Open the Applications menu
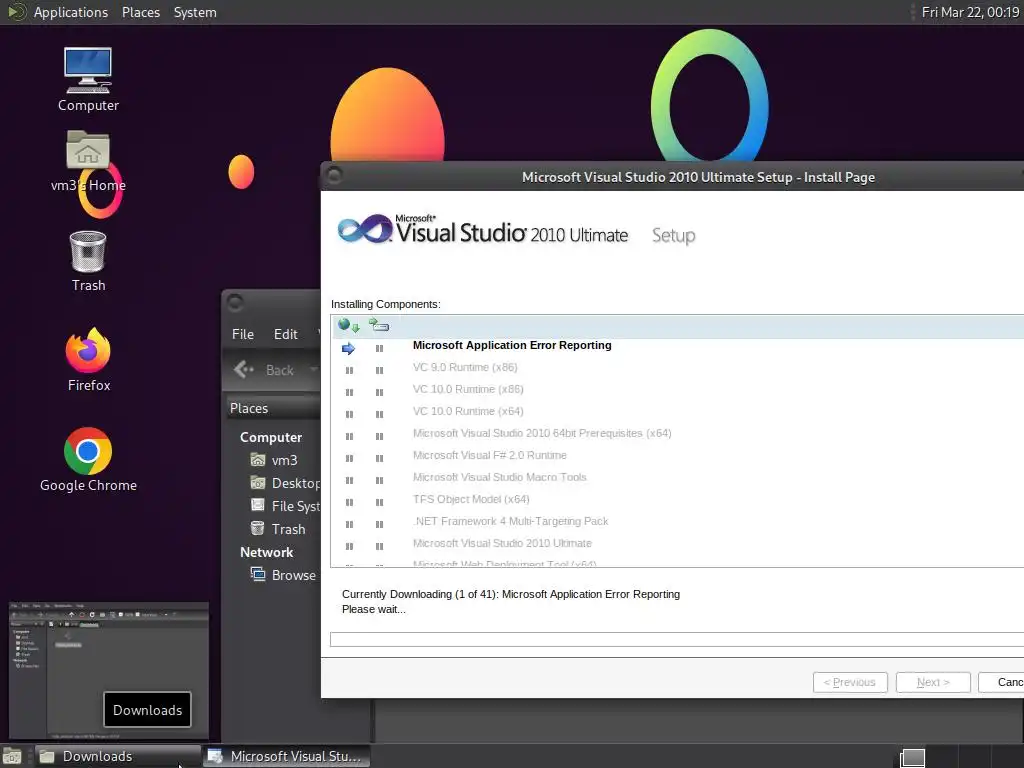1024x768 pixels. pos(71,12)
